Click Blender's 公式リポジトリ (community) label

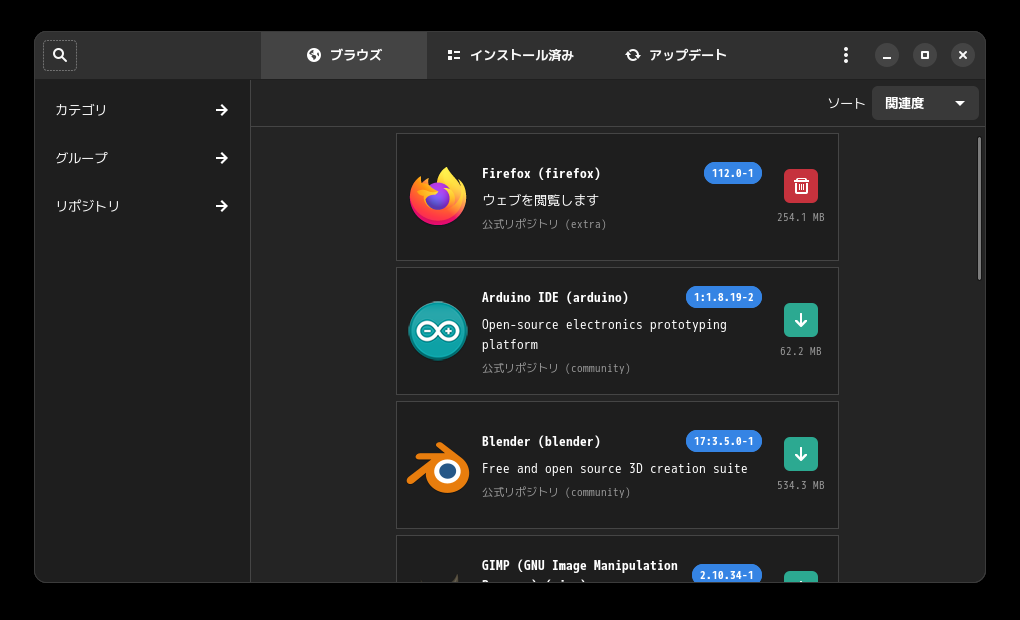click(x=556, y=492)
